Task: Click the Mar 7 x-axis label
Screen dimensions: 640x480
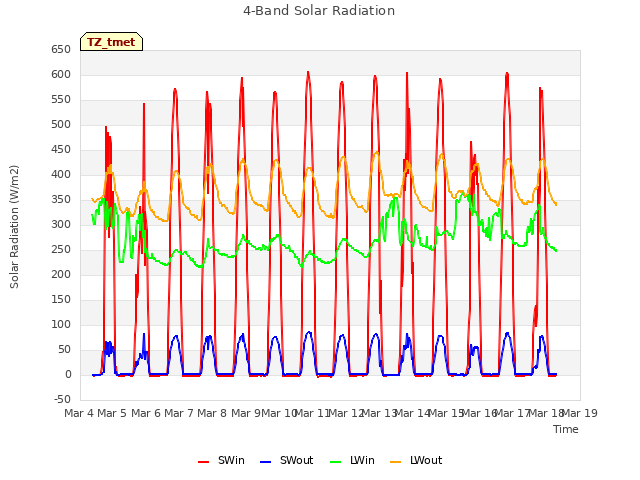Action: [x=179, y=413]
